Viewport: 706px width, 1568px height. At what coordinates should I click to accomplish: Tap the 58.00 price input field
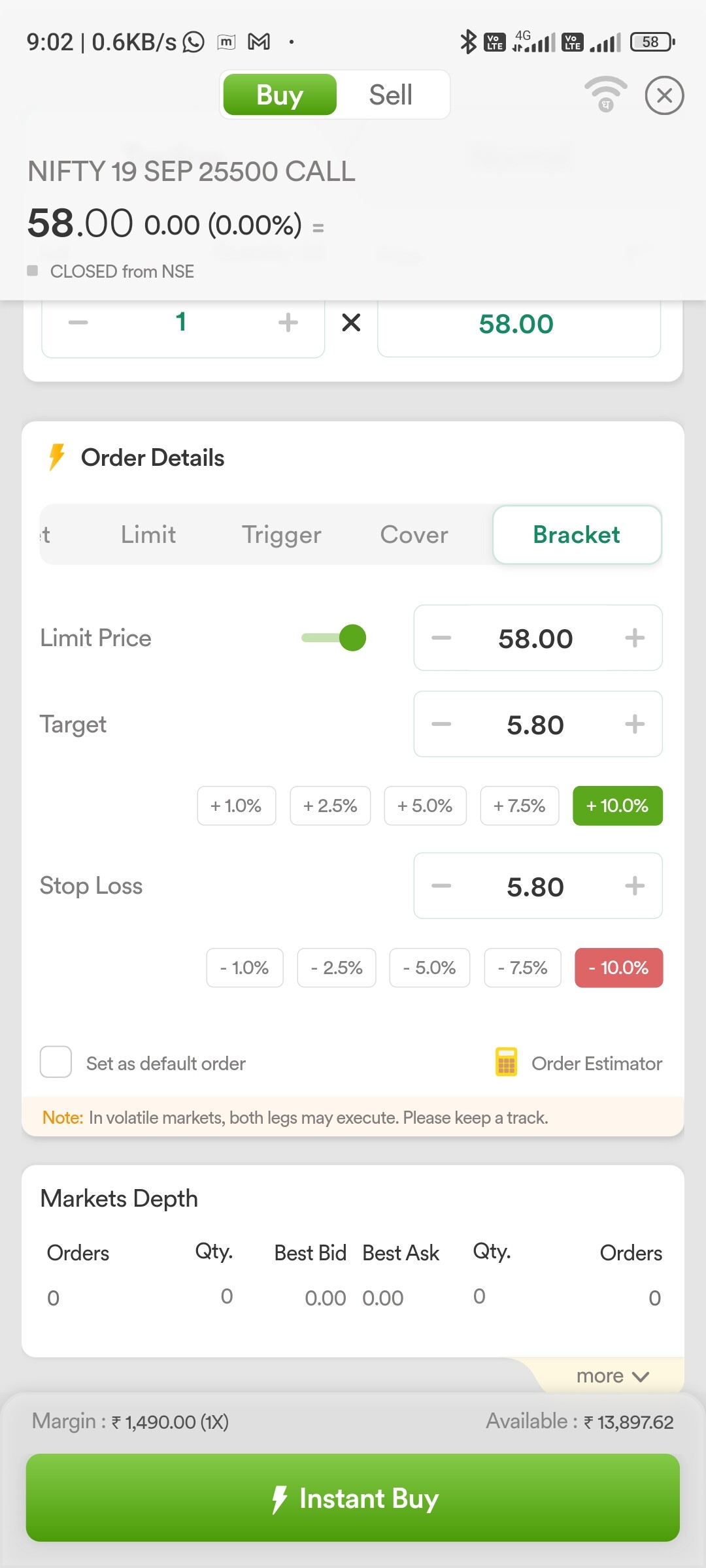click(518, 324)
